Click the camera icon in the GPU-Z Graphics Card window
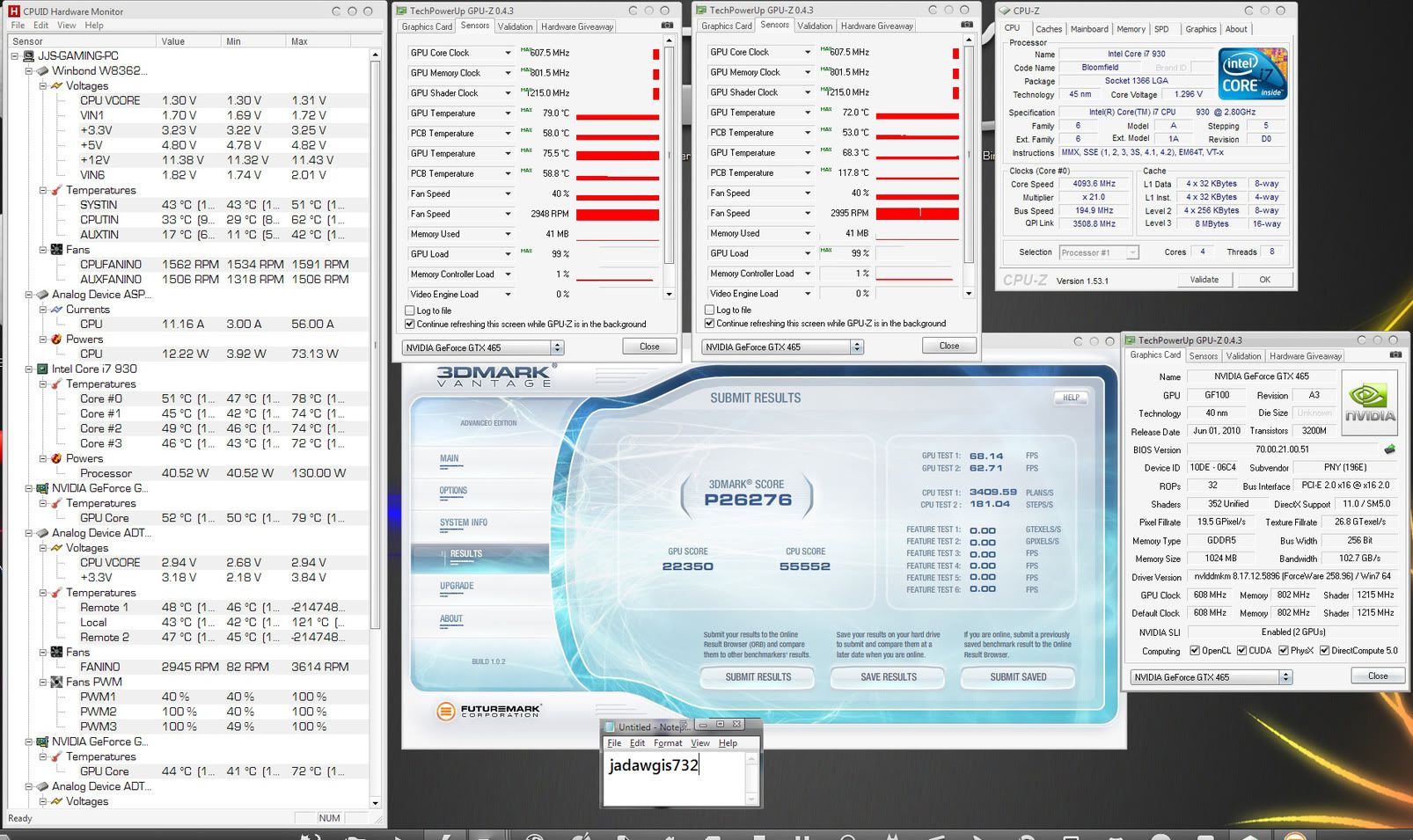Viewport: 1413px width, 840px height. tap(1395, 355)
